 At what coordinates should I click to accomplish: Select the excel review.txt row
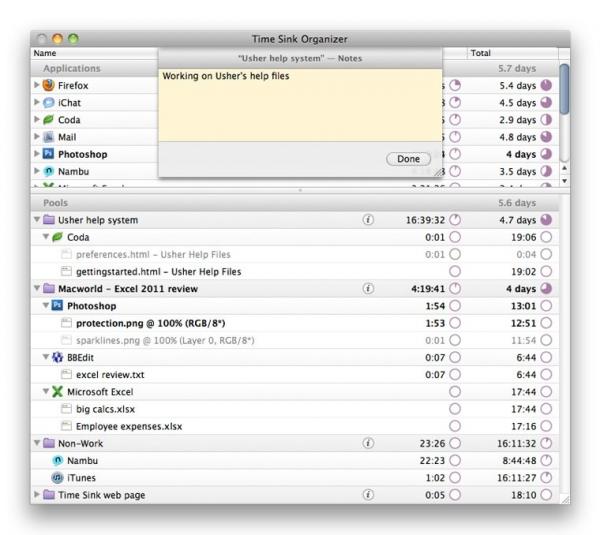(295, 374)
